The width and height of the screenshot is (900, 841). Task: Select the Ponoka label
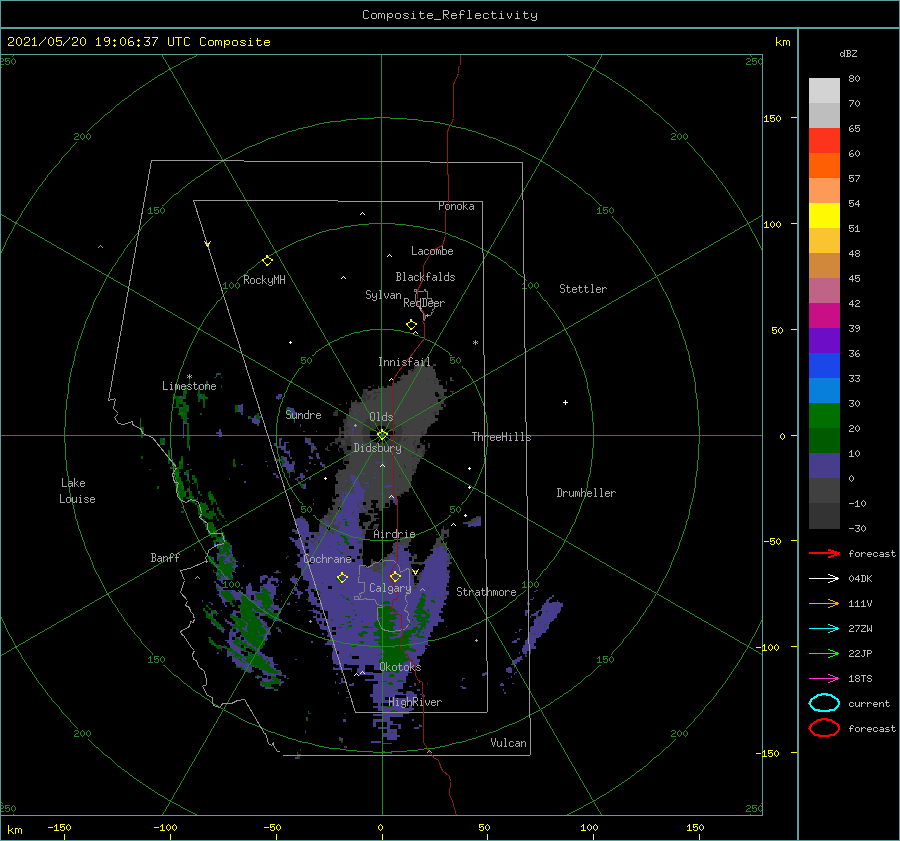click(456, 206)
